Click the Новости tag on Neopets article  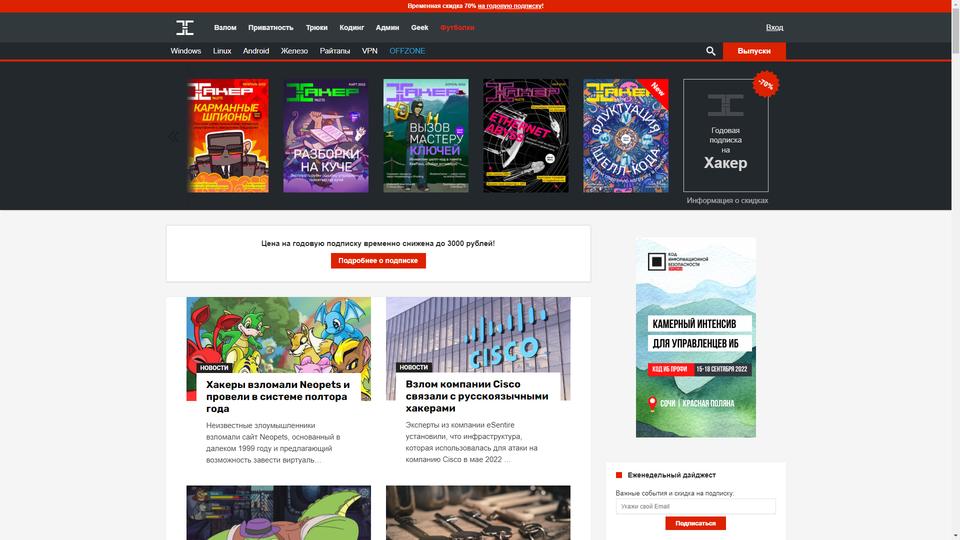pyautogui.click(x=214, y=368)
